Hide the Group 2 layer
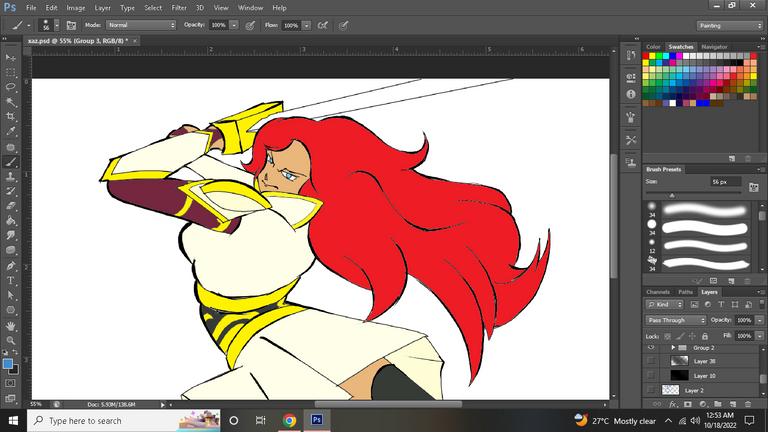This screenshot has height=432, width=768. tap(651, 348)
